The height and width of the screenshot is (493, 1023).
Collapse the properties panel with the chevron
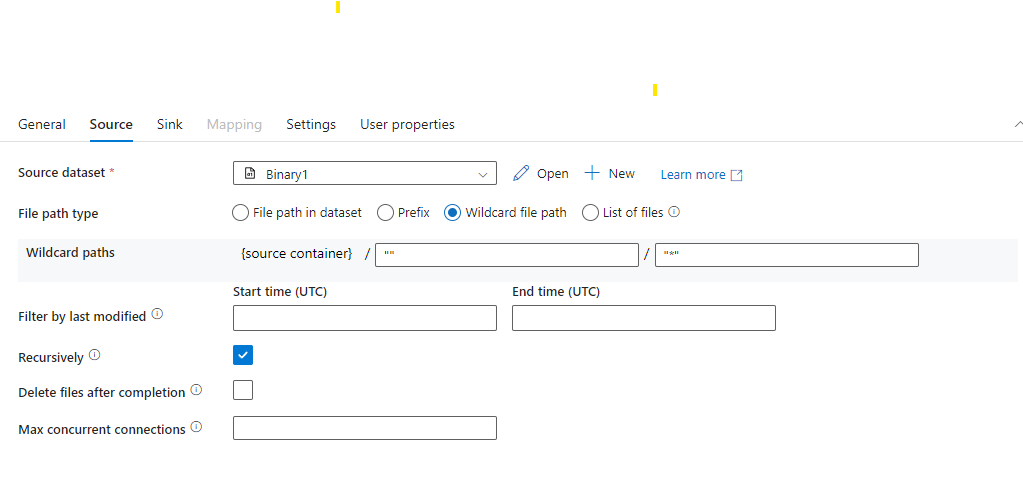click(1018, 124)
